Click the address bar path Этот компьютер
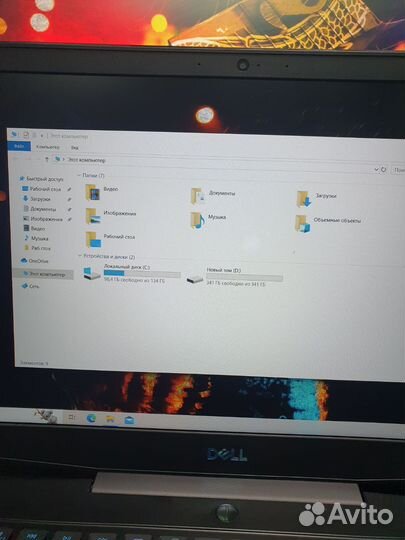This screenshot has height=540, width=405. [x=86, y=160]
